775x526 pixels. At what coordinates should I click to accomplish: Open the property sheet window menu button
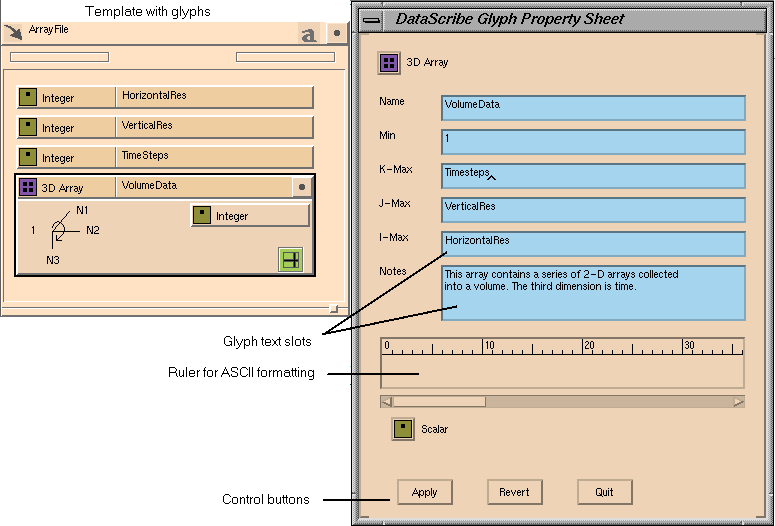[371, 19]
